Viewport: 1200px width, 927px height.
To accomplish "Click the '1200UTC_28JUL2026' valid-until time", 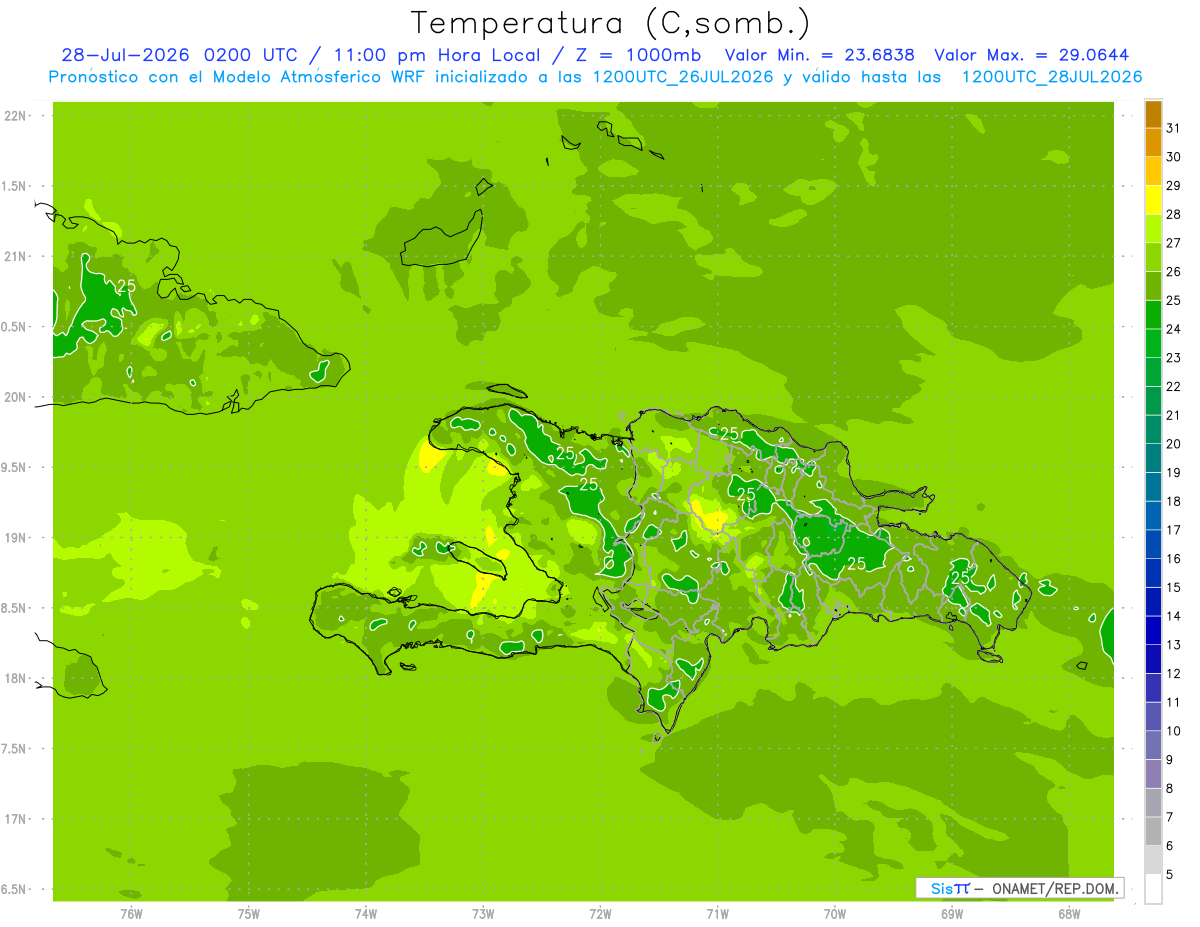I will pyautogui.click(x=1052, y=77).
